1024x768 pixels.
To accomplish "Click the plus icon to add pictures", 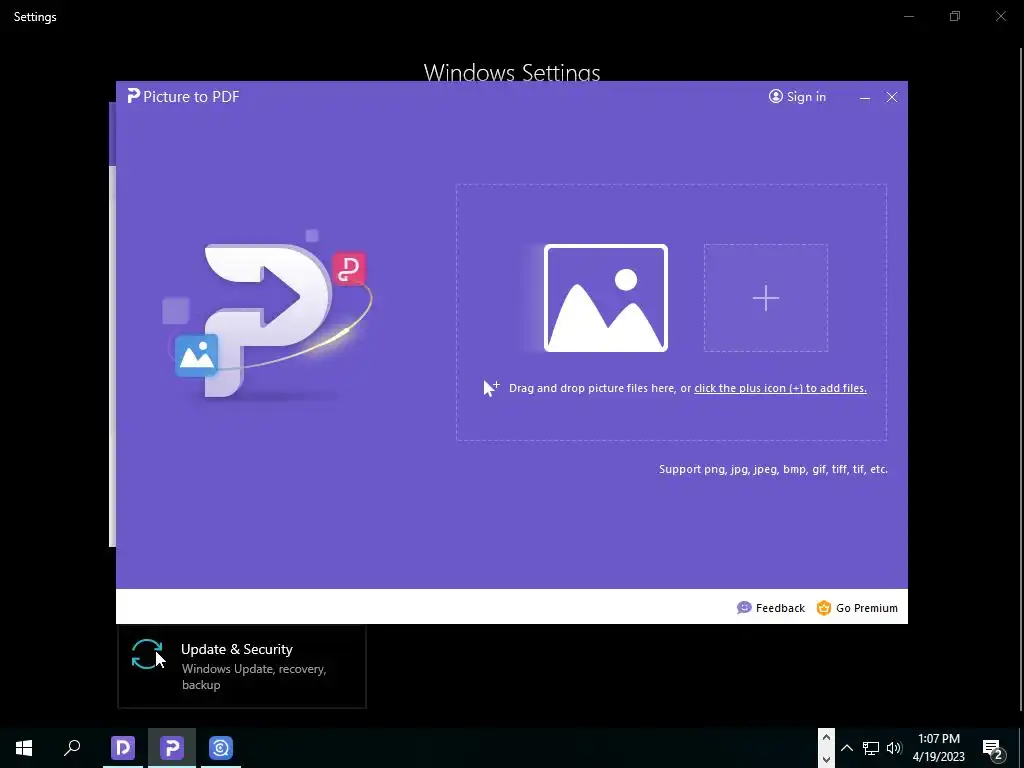I will pyautogui.click(x=765, y=298).
